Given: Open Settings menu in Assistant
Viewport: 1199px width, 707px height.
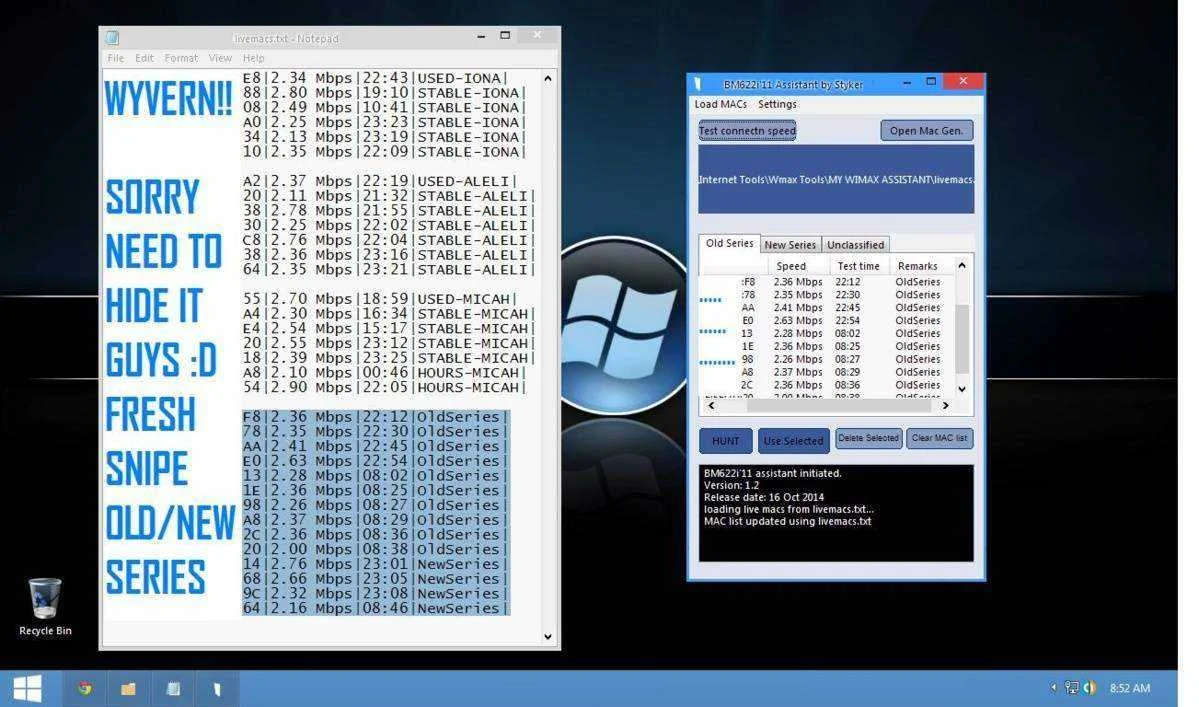Looking at the screenshot, I should pyautogui.click(x=777, y=104).
